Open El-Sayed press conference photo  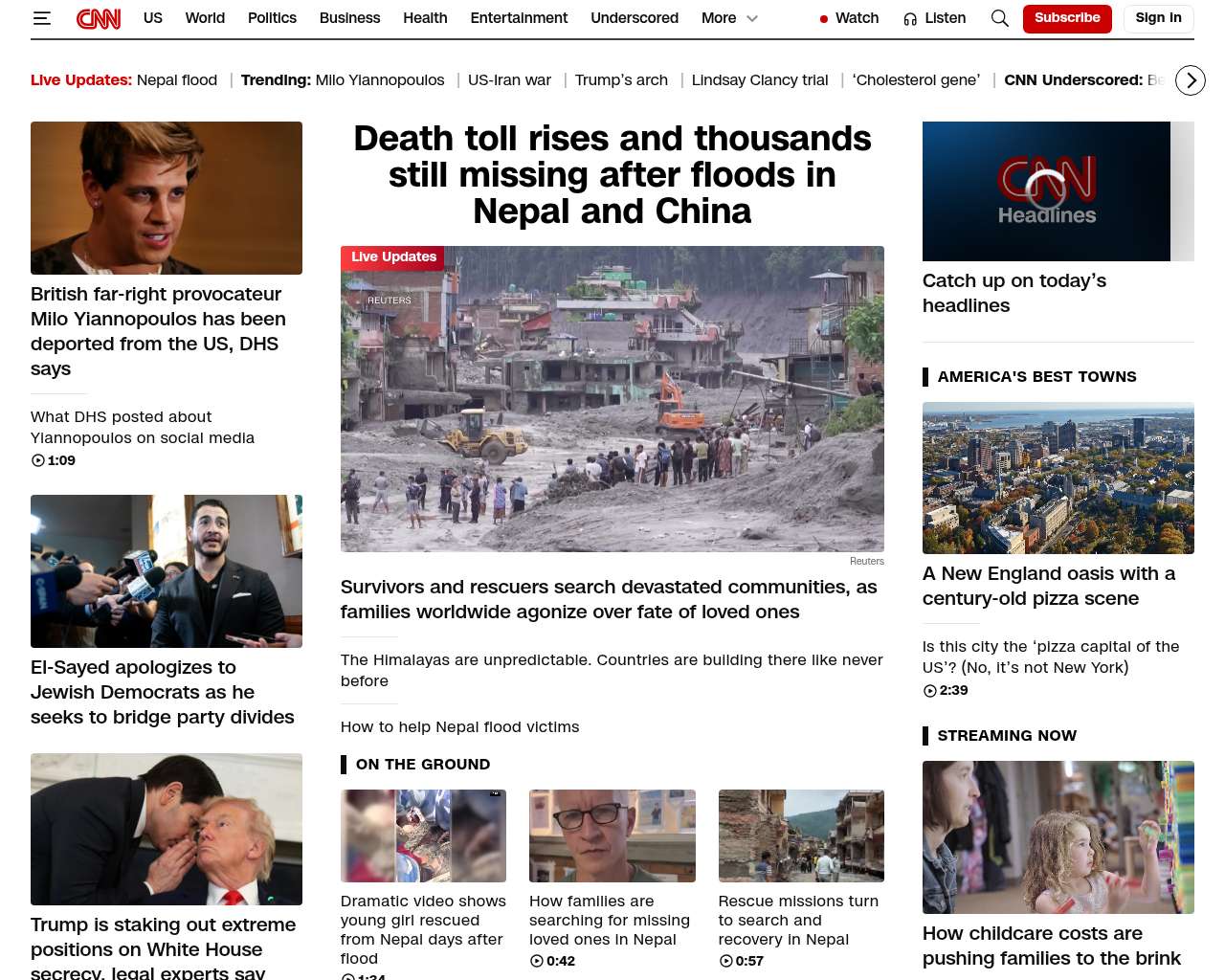tap(167, 571)
